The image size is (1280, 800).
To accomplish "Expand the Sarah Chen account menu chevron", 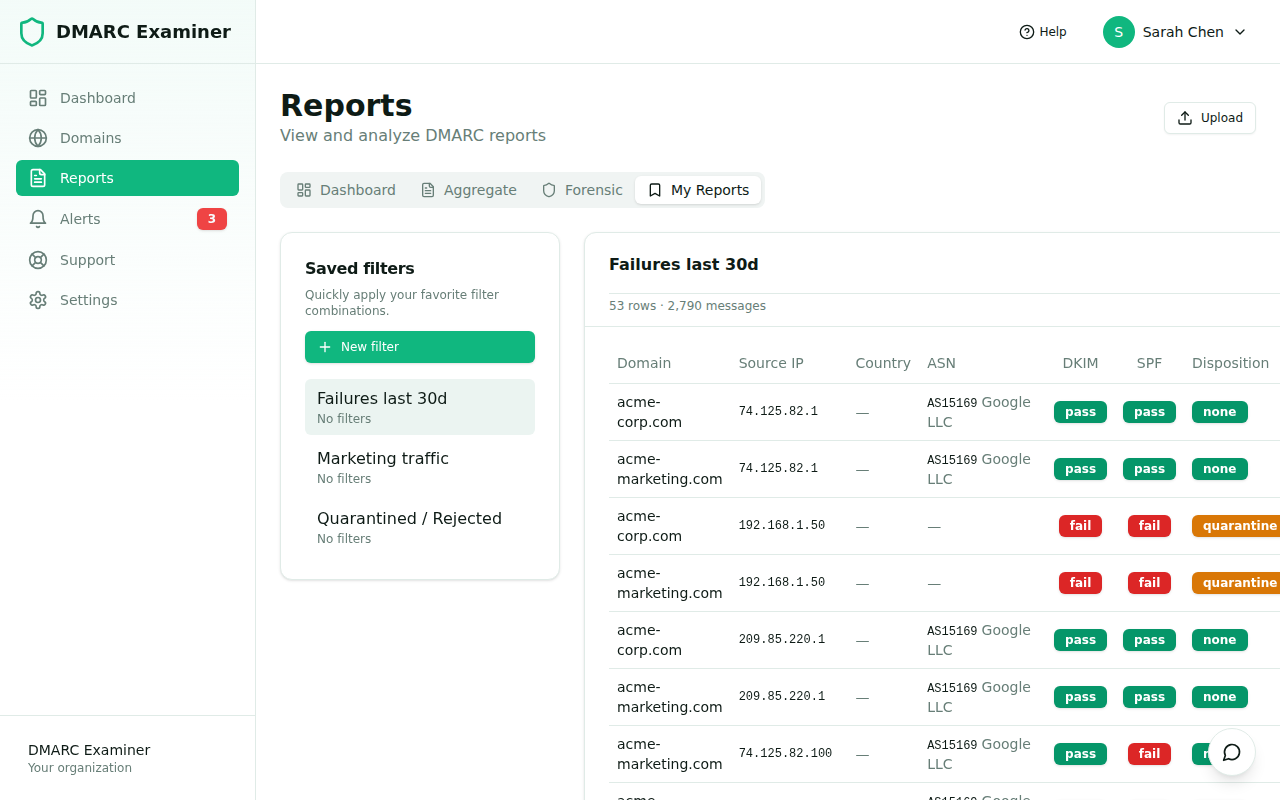I will point(1240,32).
